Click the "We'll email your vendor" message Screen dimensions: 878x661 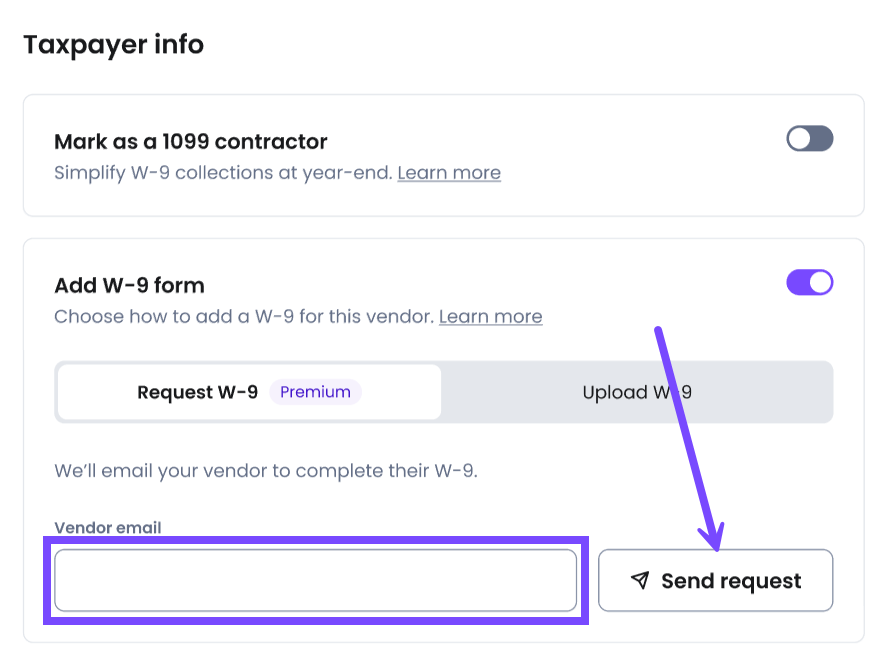265,470
